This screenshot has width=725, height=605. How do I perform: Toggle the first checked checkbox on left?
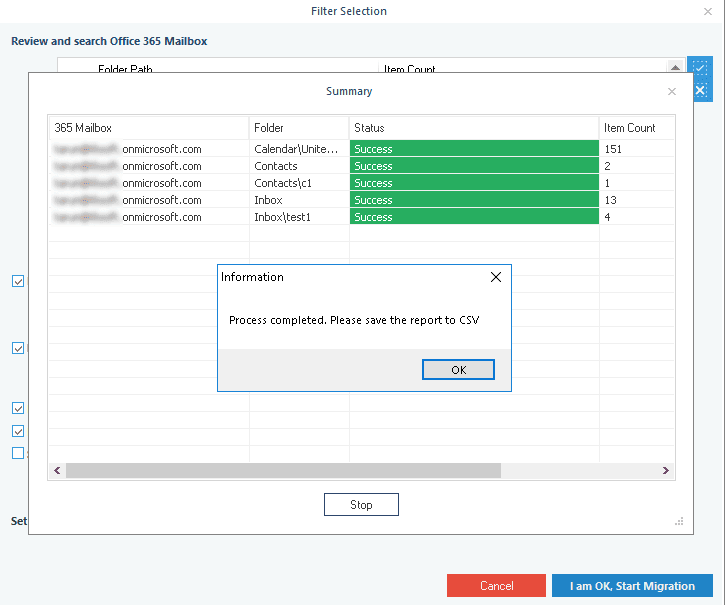tap(18, 281)
